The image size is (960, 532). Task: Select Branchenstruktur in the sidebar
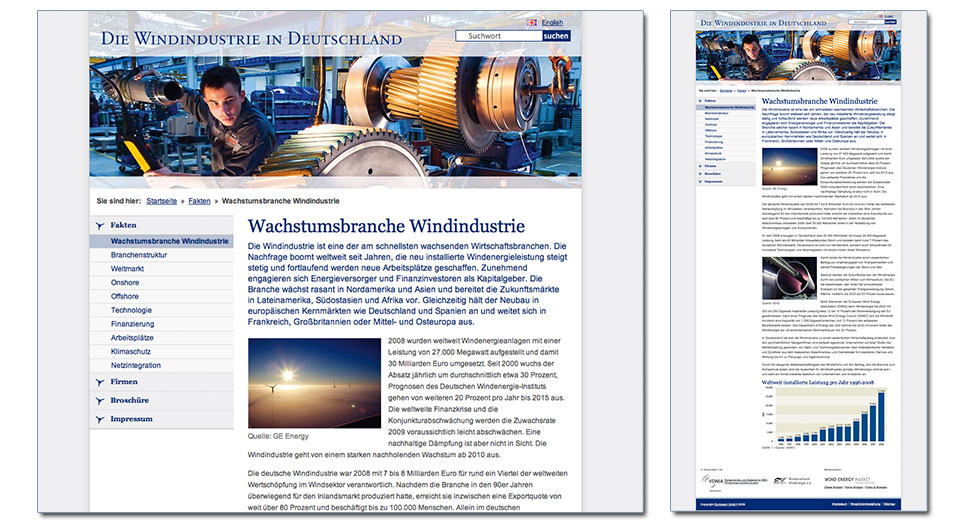(139, 255)
